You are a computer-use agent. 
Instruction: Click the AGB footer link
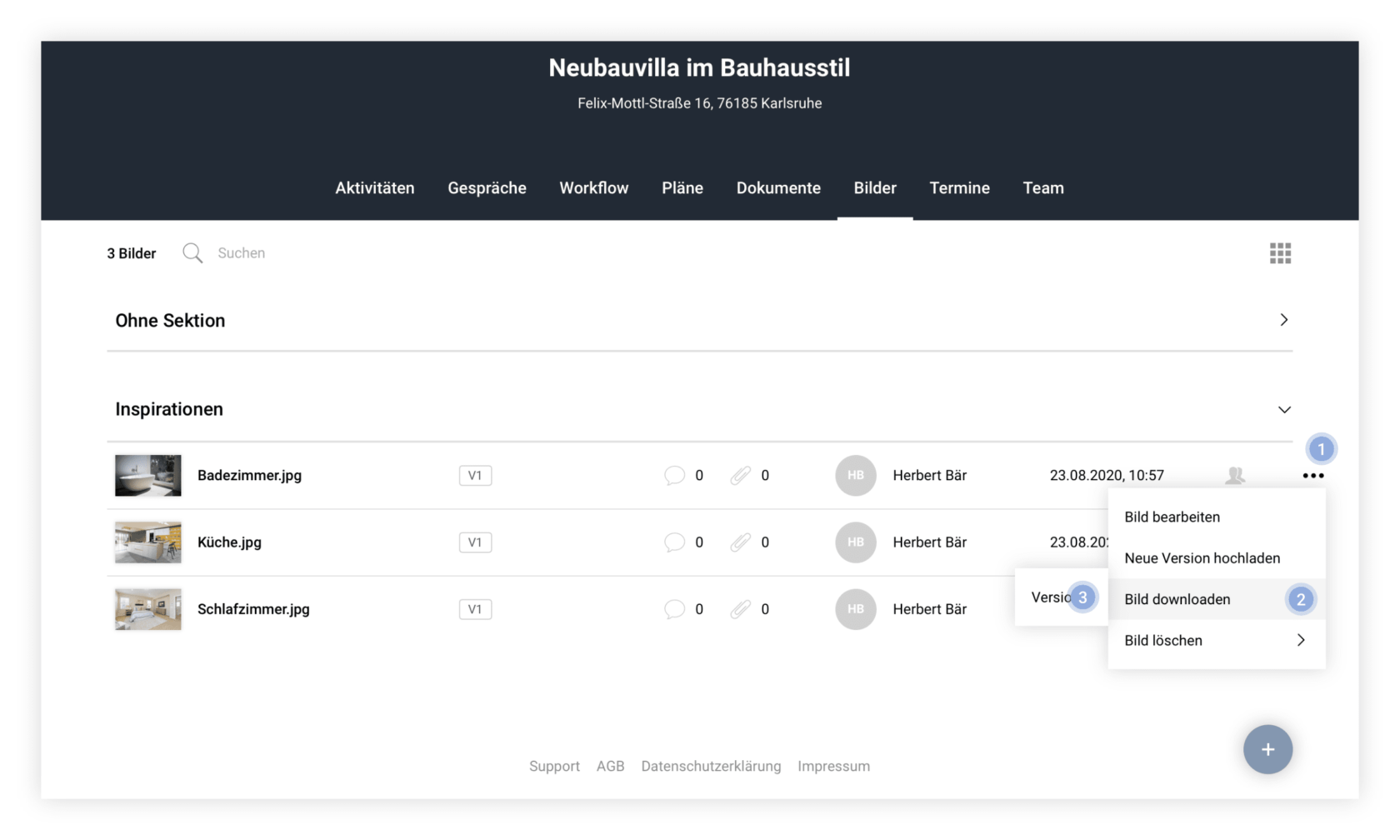[610, 766]
